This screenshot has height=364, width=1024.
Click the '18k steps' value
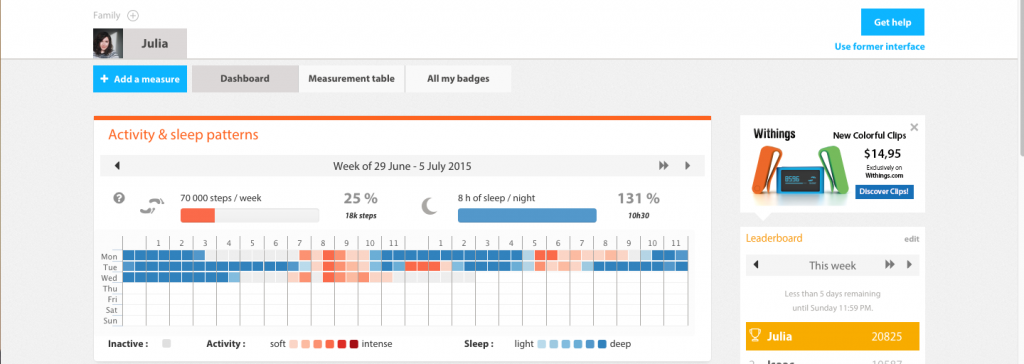(360, 215)
